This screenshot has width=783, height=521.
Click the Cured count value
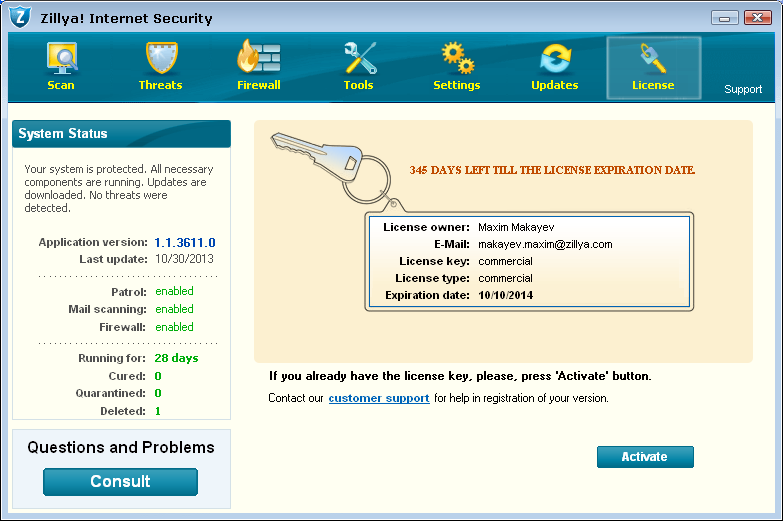tap(158, 376)
